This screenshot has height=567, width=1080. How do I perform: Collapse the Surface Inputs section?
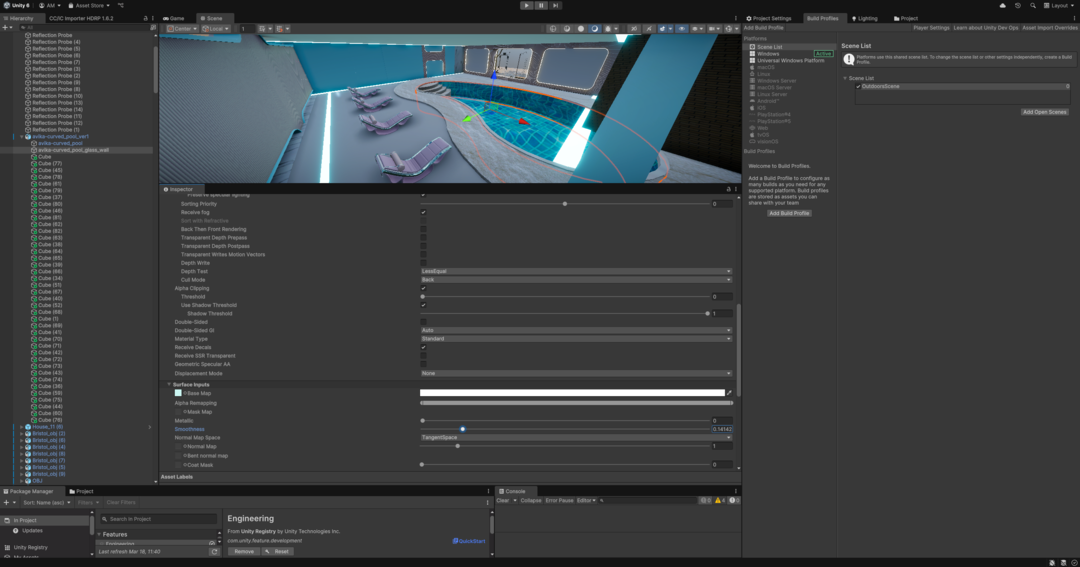169,384
